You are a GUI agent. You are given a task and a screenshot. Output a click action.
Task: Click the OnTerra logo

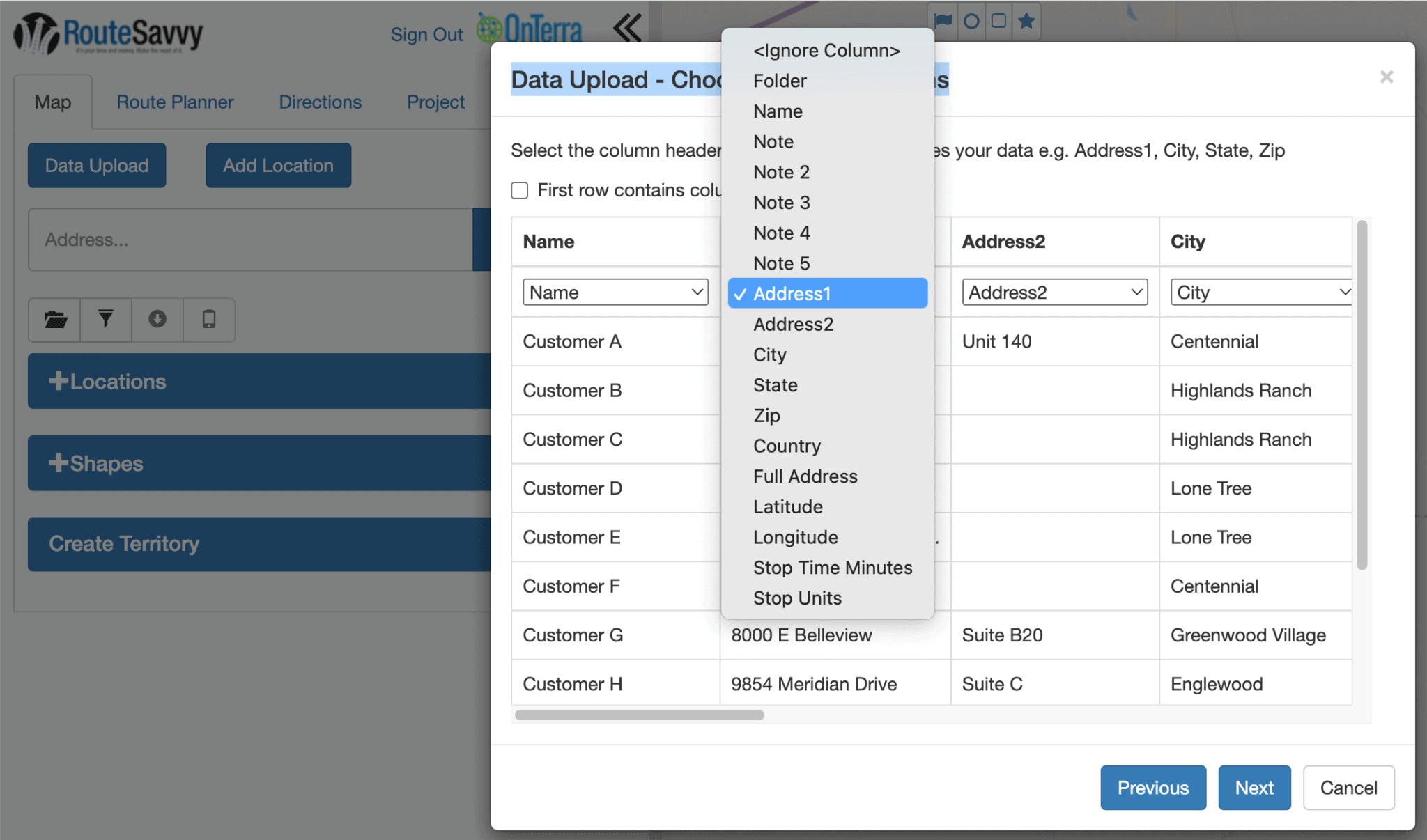click(x=530, y=29)
